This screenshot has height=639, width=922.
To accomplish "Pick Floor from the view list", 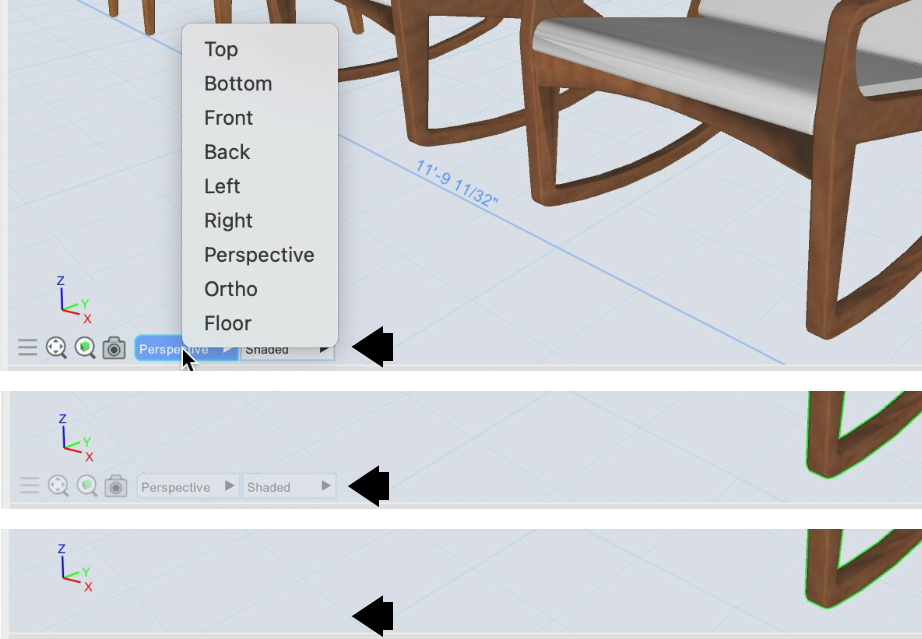I will (x=227, y=323).
